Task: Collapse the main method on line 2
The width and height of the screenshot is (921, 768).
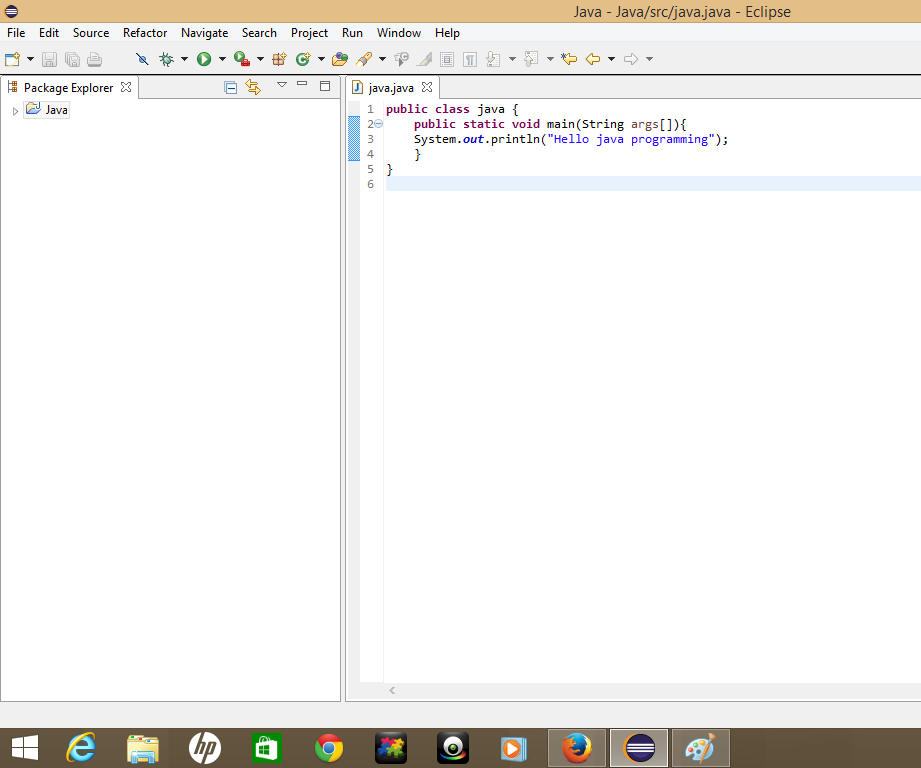Action: click(x=378, y=123)
